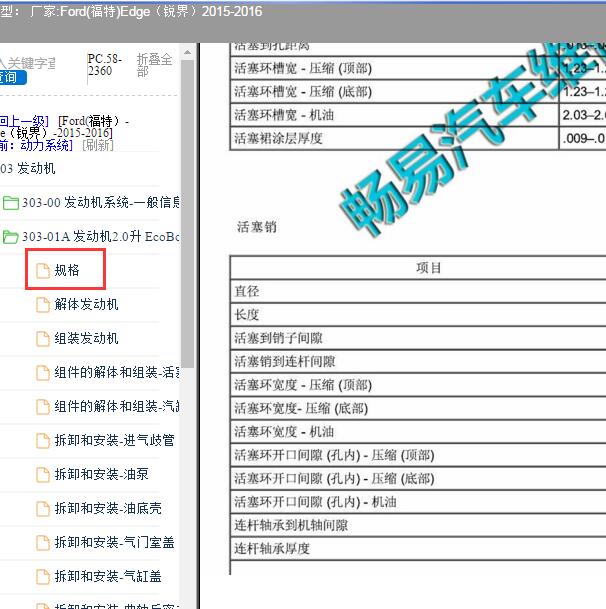Open 拆卸和安装-进气歧管 entry

(115, 440)
